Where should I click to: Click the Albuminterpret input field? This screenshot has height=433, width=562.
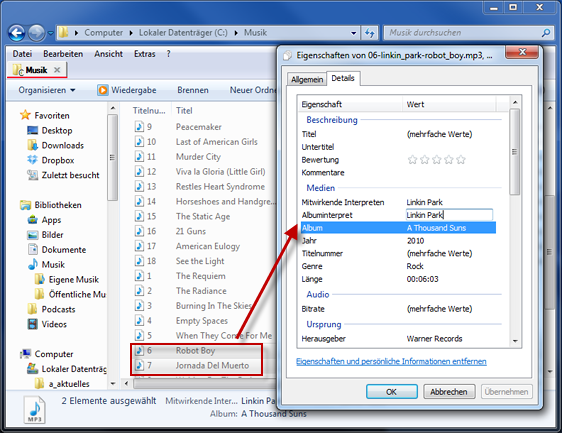tap(449, 215)
